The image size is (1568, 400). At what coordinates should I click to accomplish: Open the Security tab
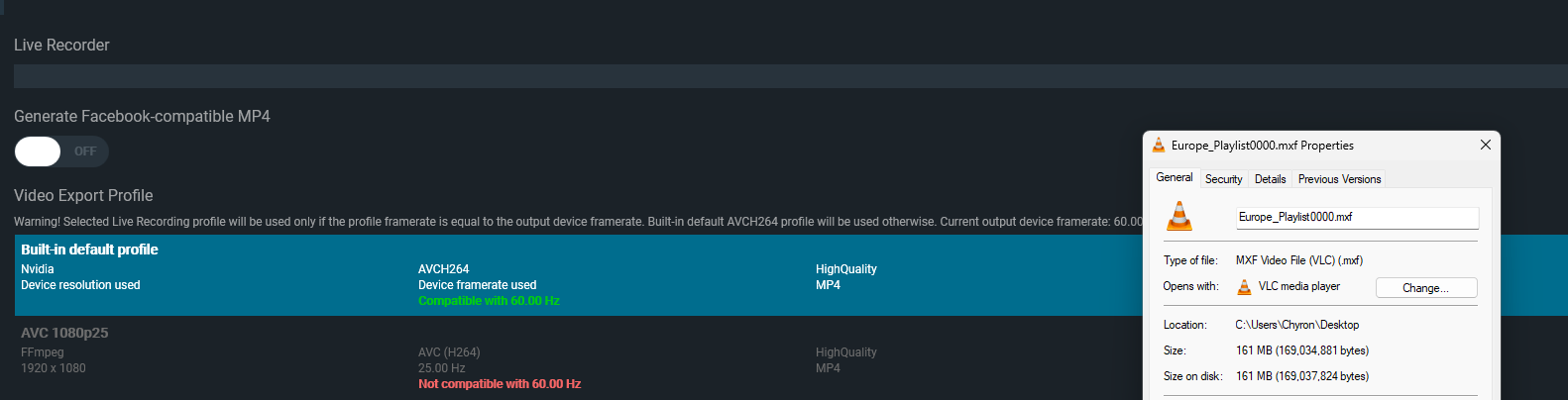1223,179
